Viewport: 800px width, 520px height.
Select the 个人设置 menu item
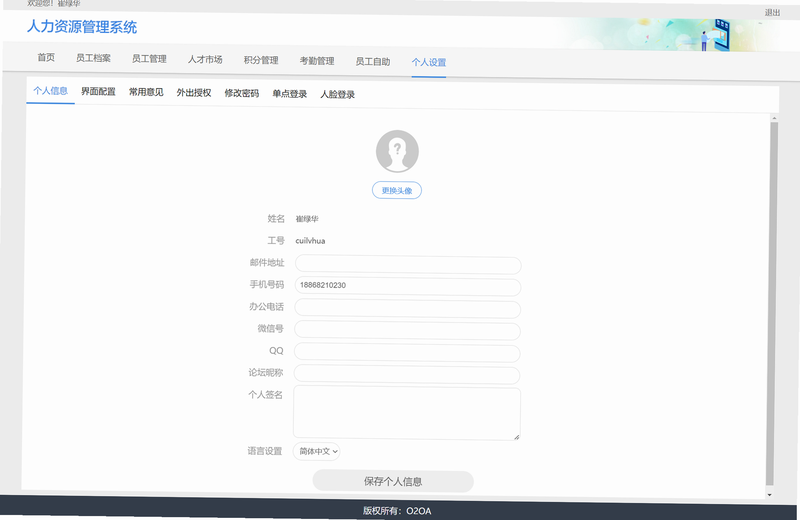tap(429, 62)
